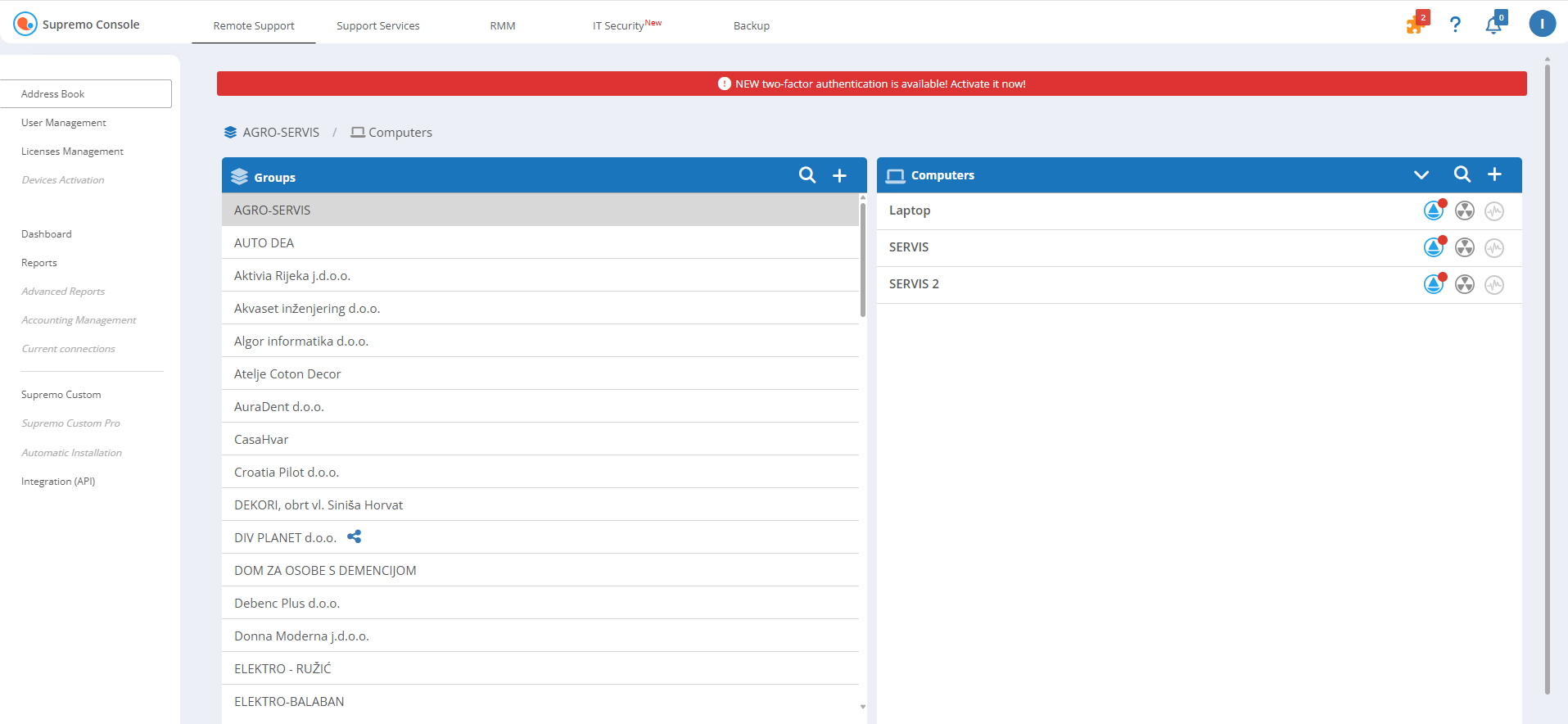Screen dimensions: 1568x724
Task: Open Supremo Custom in the sidebar
Action: coord(61,395)
